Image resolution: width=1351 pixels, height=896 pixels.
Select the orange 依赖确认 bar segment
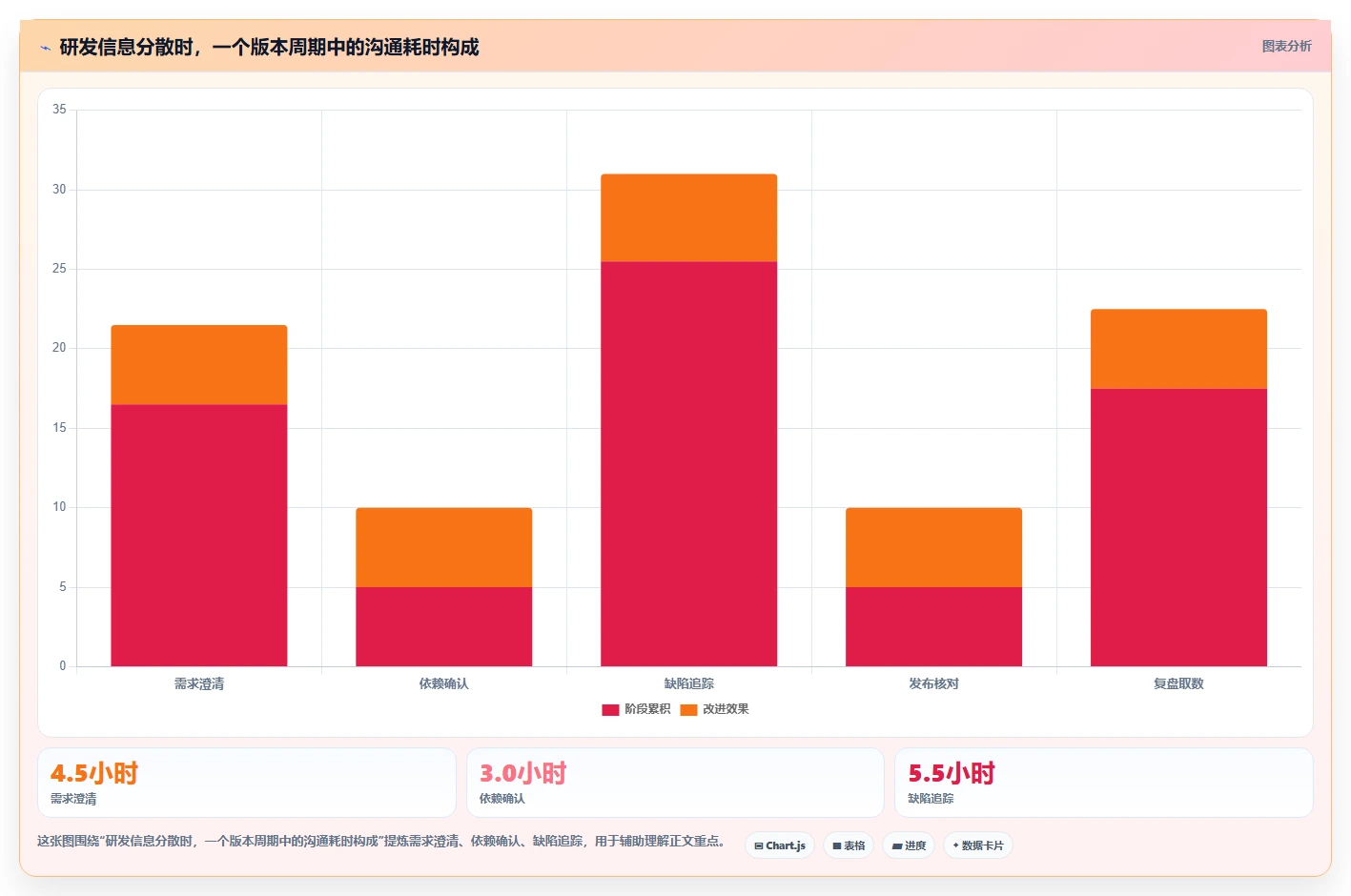(444, 547)
